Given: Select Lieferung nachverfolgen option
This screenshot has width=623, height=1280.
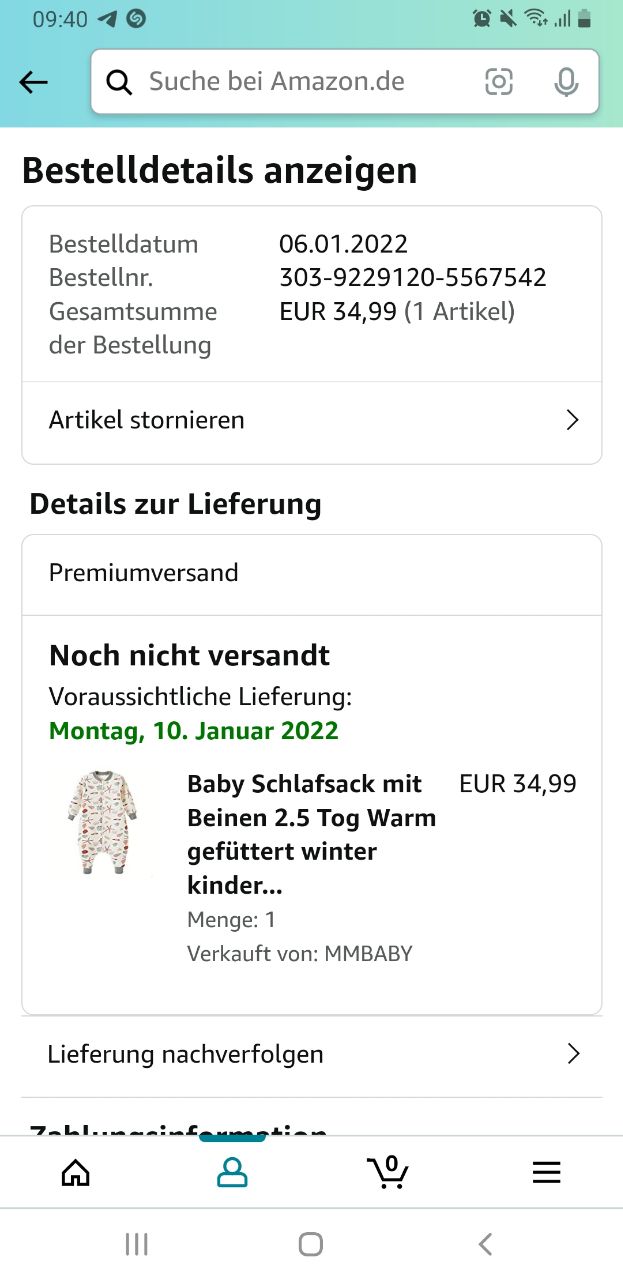Looking at the screenshot, I should (x=185, y=1054).
